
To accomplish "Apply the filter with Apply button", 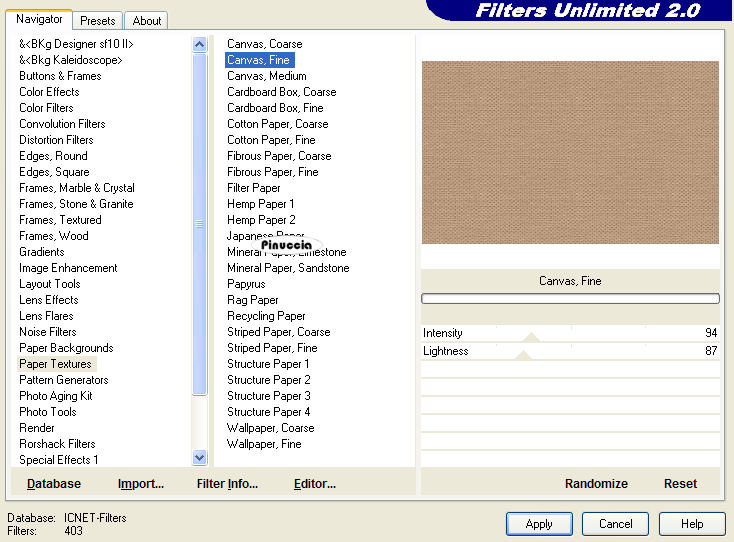I will [539, 524].
